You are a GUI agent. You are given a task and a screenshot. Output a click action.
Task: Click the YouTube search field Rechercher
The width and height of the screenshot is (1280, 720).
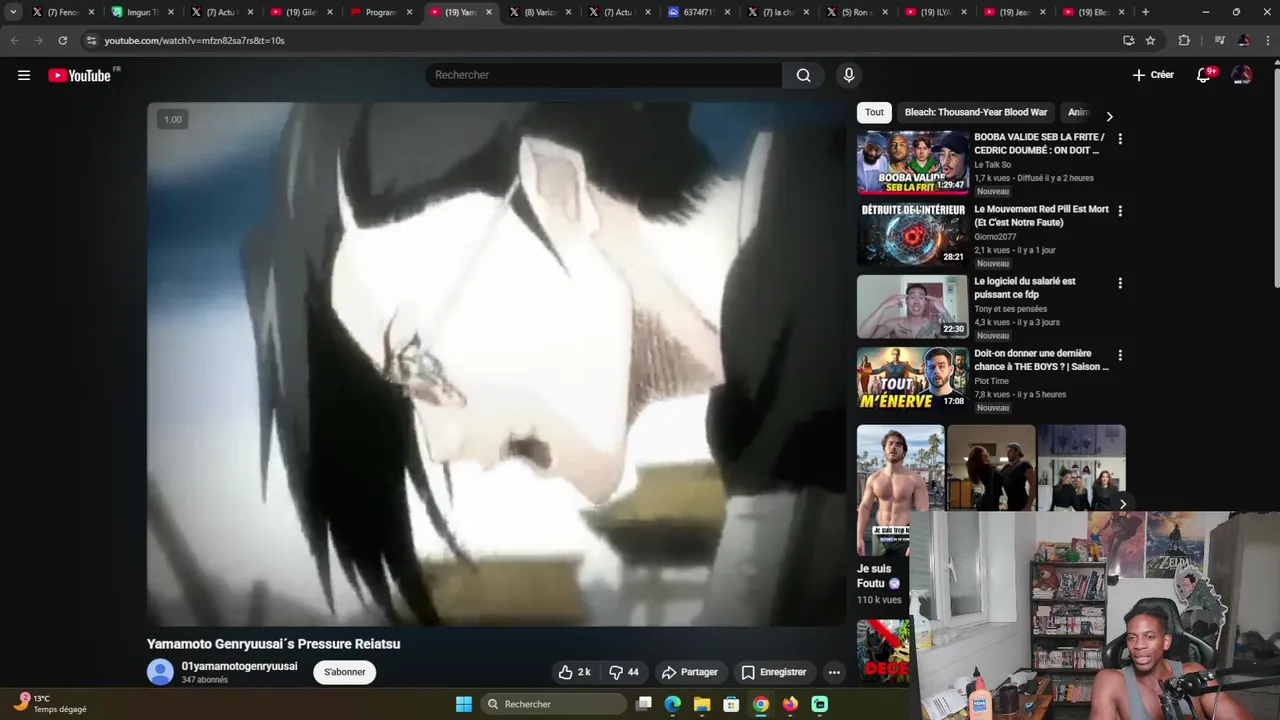tap(603, 75)
